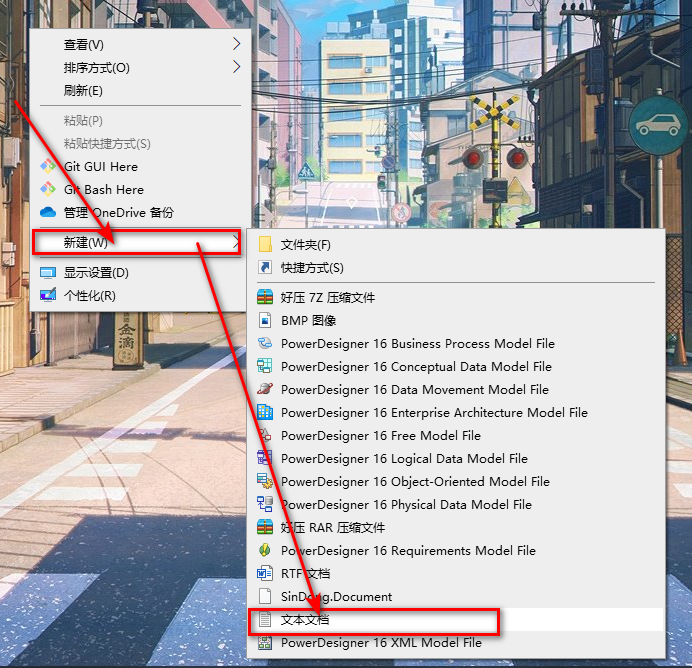Open the 排序方式(O) menu entry
The width and height of the screenshot is (692, 668).
[x=140, y=68]
